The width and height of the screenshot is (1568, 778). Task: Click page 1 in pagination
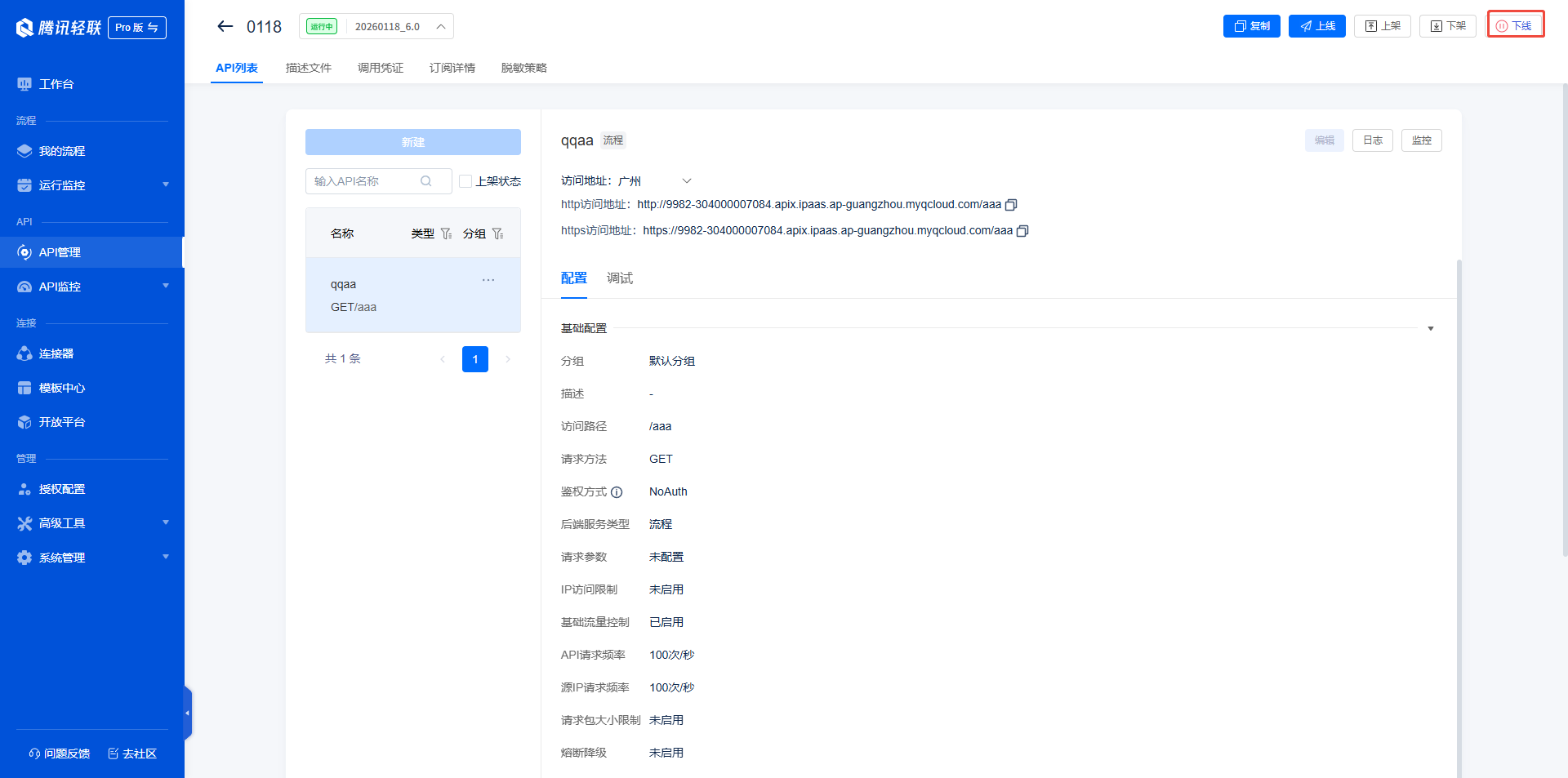(x=475, y=359)
